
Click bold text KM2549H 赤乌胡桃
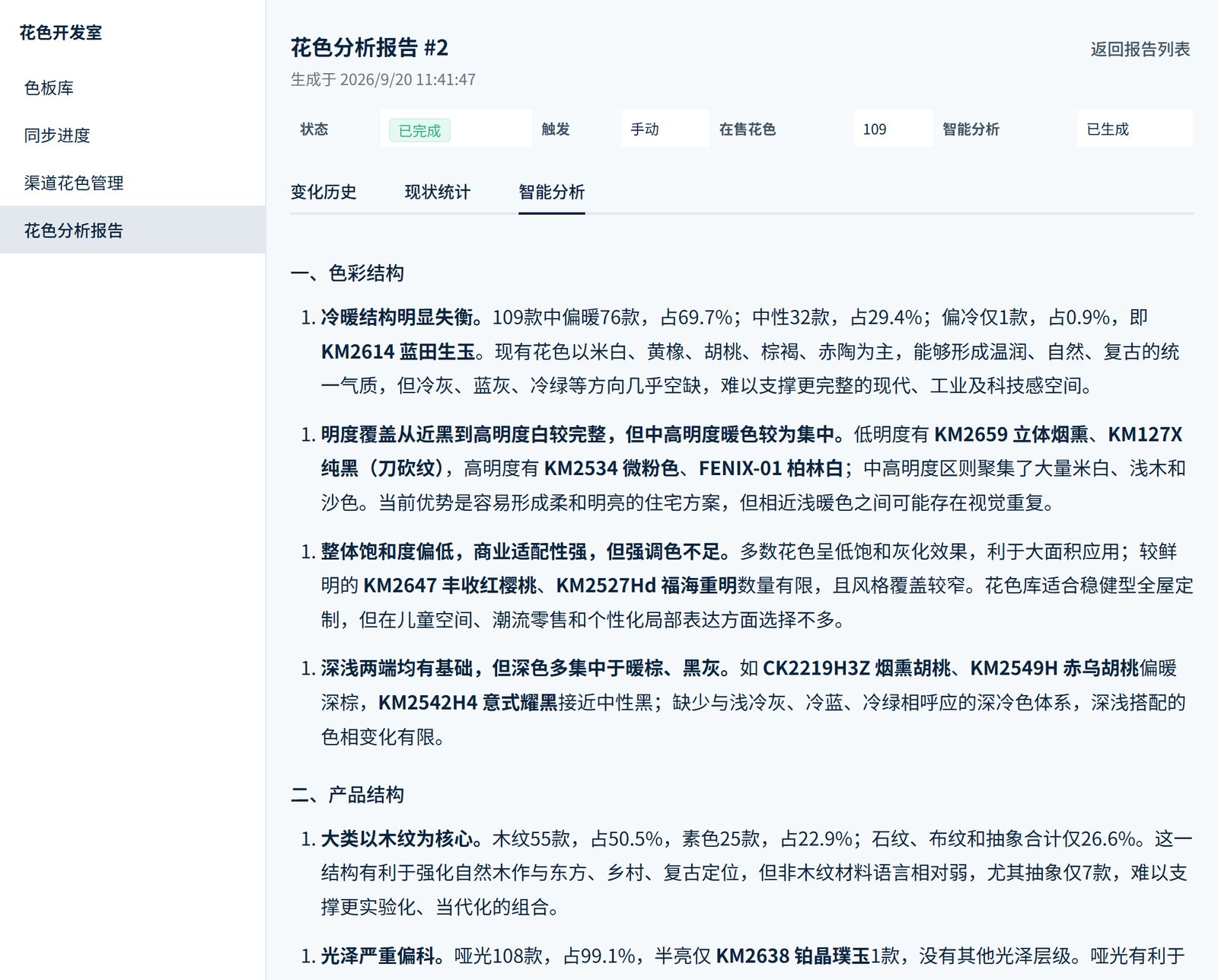click(x=1054, y=668)
